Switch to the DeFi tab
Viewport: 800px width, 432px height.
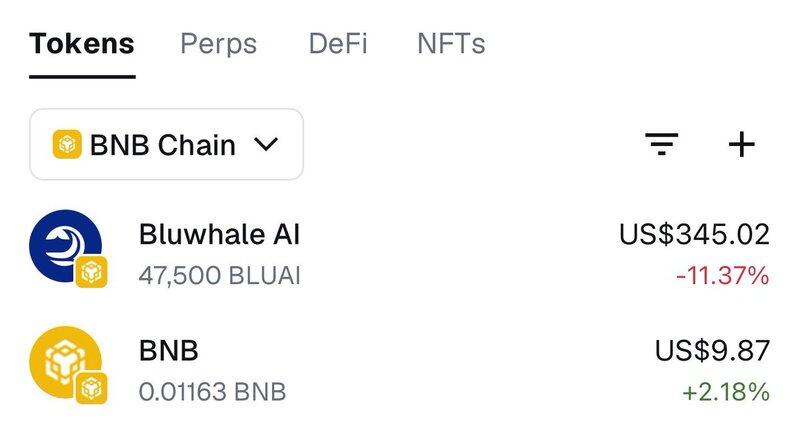[337, 44]
